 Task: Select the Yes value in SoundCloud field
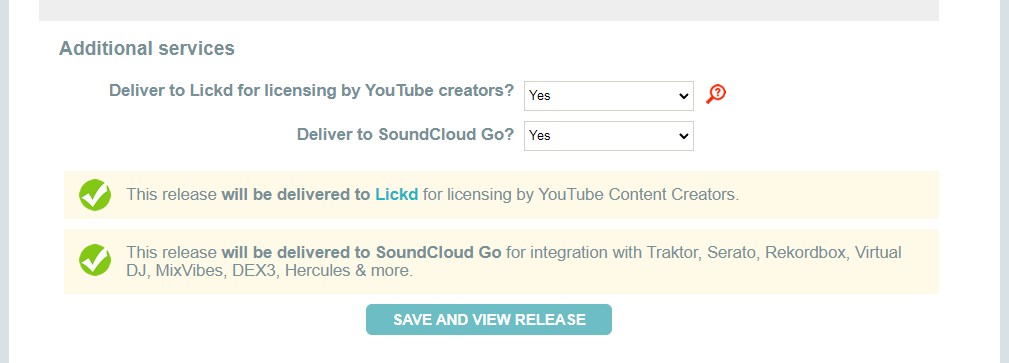point(539,136)
